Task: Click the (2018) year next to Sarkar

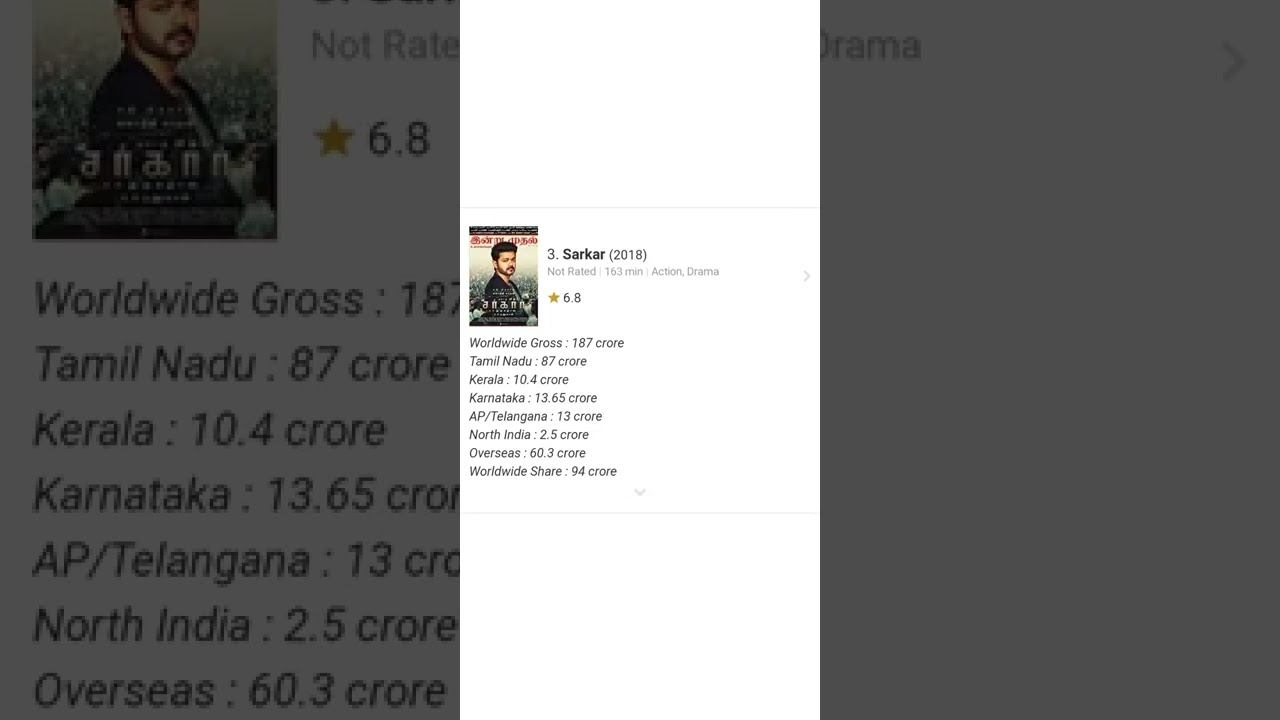Action: click(x=628, y=254)
